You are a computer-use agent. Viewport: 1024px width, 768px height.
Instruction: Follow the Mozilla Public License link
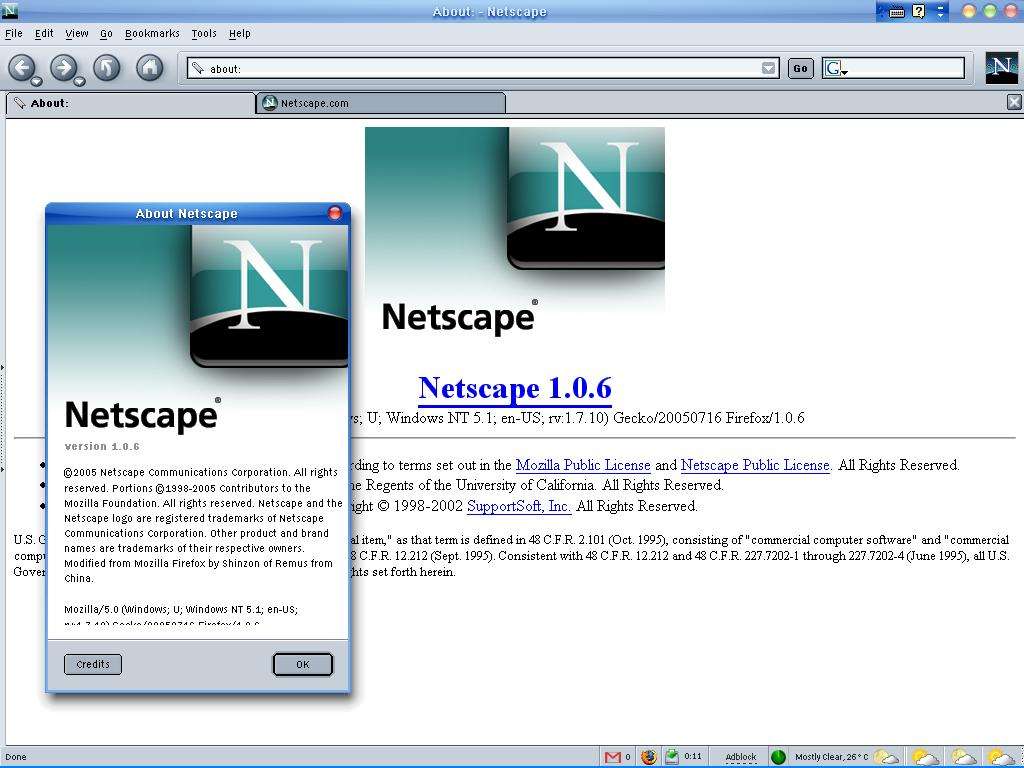coord(583,465)
